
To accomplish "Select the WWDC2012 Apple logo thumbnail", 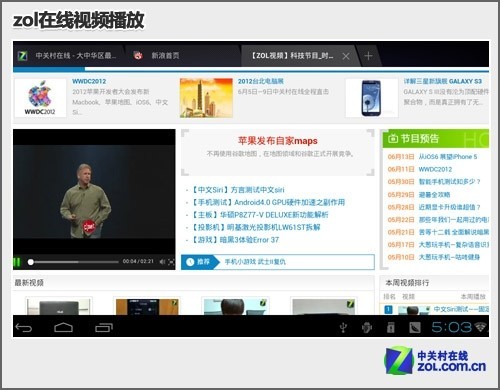I will 40,98.
